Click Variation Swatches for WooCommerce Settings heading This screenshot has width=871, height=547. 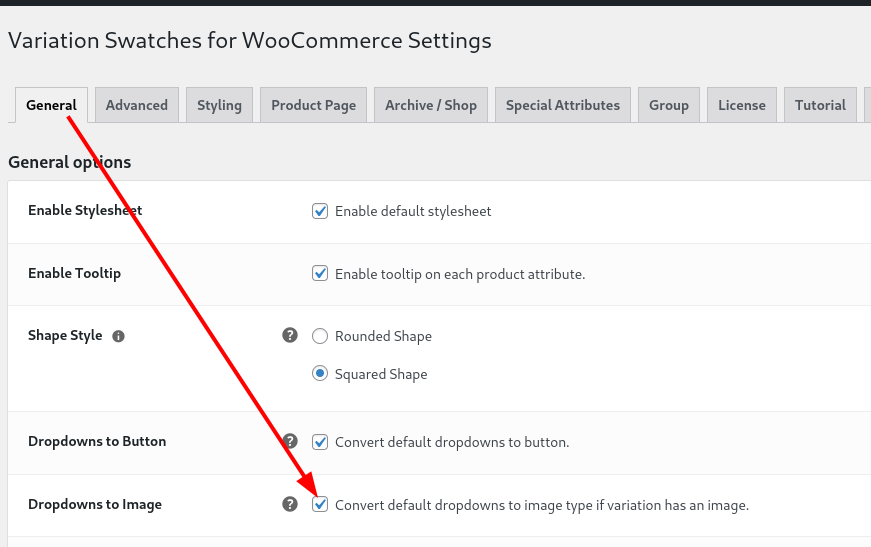pos(250,41)
